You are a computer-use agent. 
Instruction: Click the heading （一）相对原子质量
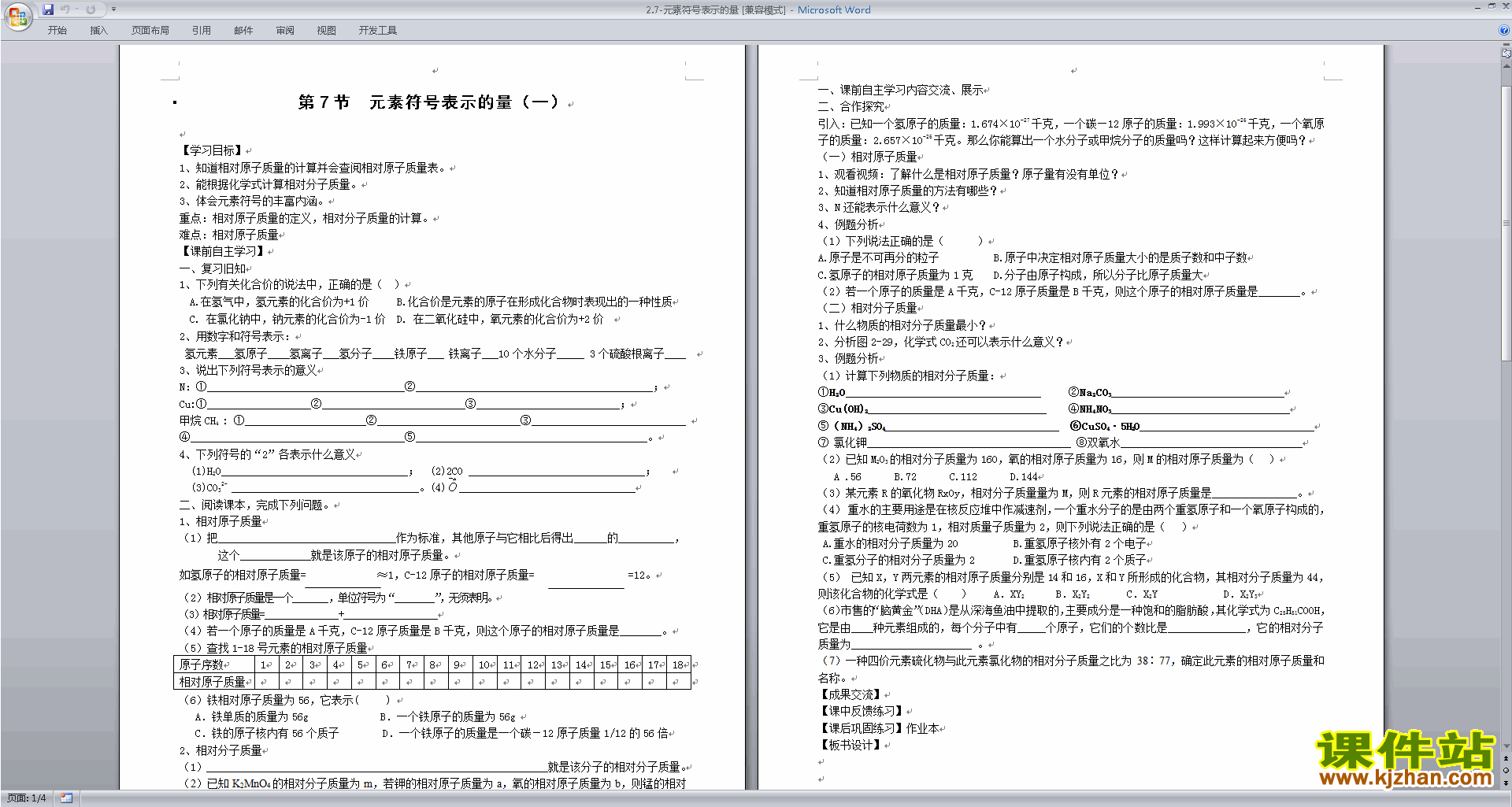[x=869, y=157]
